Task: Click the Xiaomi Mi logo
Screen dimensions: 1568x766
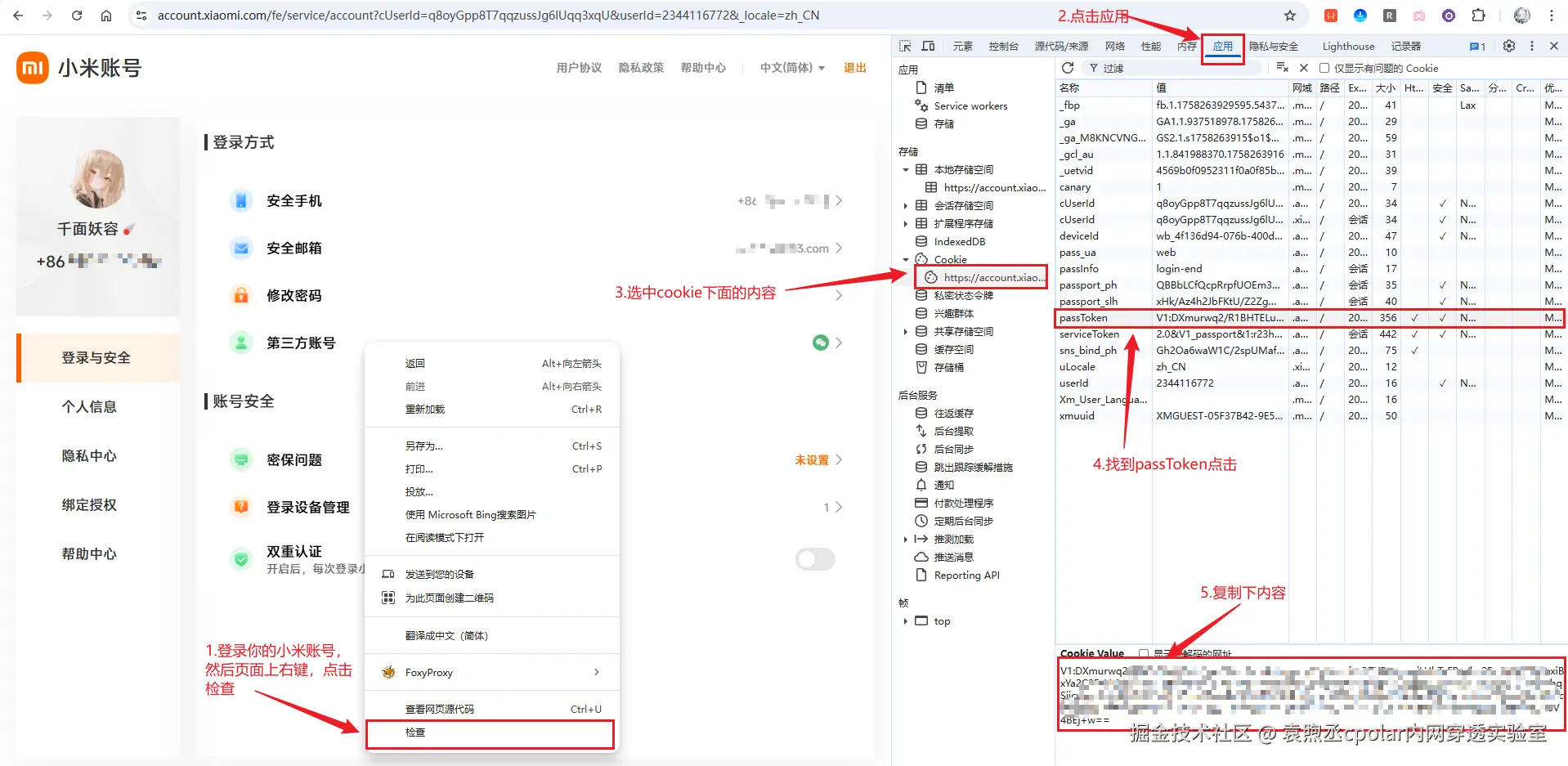Action: tap(33, 68)
